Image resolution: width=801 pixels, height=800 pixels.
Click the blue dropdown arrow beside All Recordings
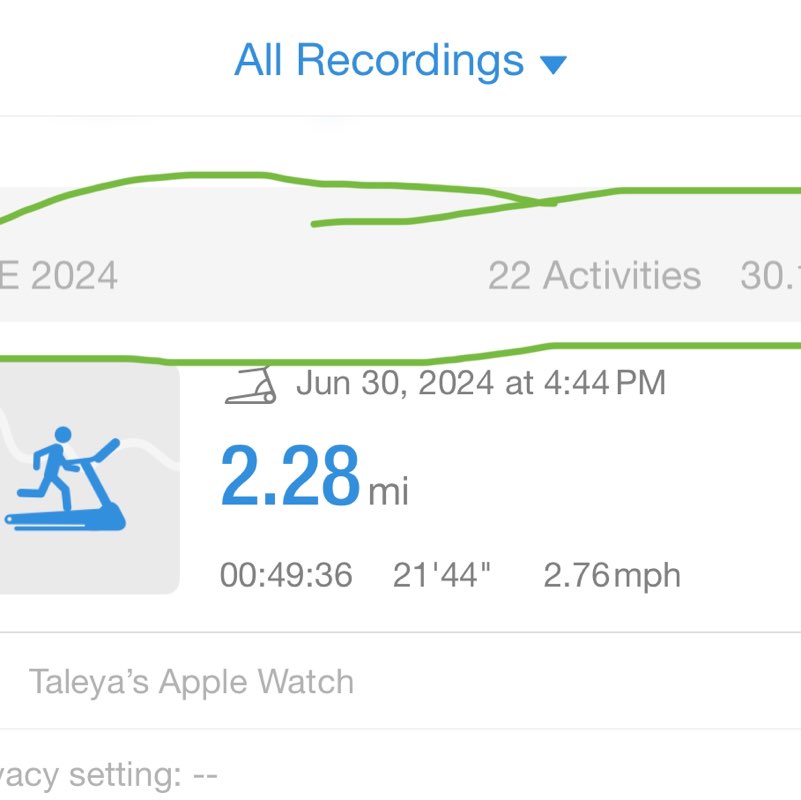click(553, 65)
